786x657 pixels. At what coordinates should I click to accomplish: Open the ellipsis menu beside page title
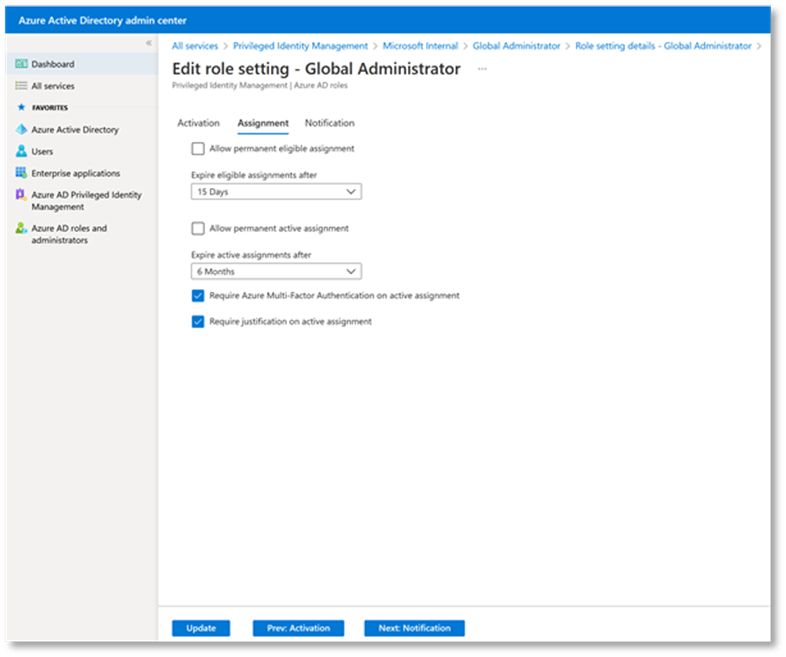pyautogui.click(x=482, y=69)
